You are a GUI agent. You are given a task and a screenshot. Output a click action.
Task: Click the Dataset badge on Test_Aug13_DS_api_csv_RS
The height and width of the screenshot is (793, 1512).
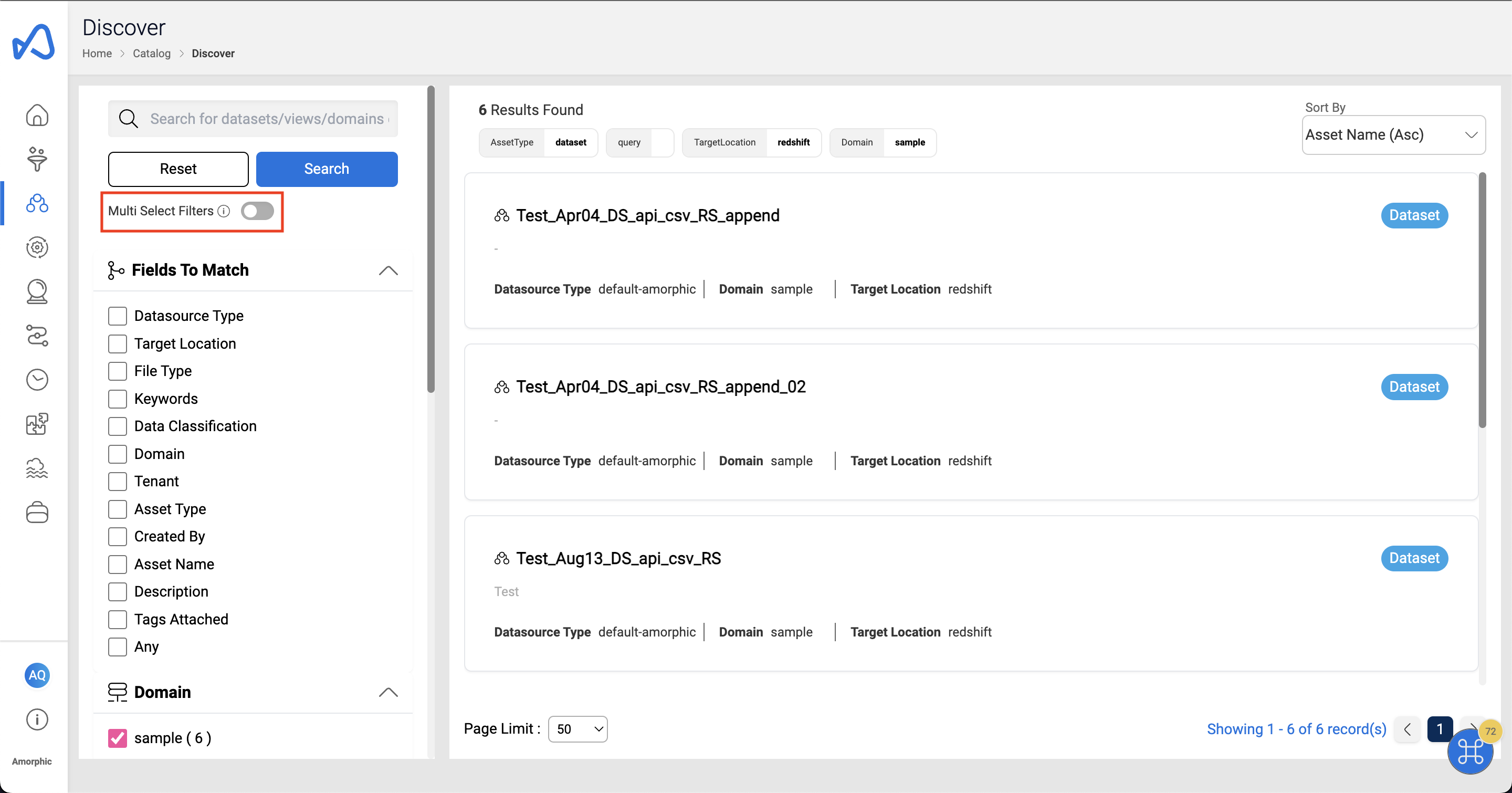1414,558
